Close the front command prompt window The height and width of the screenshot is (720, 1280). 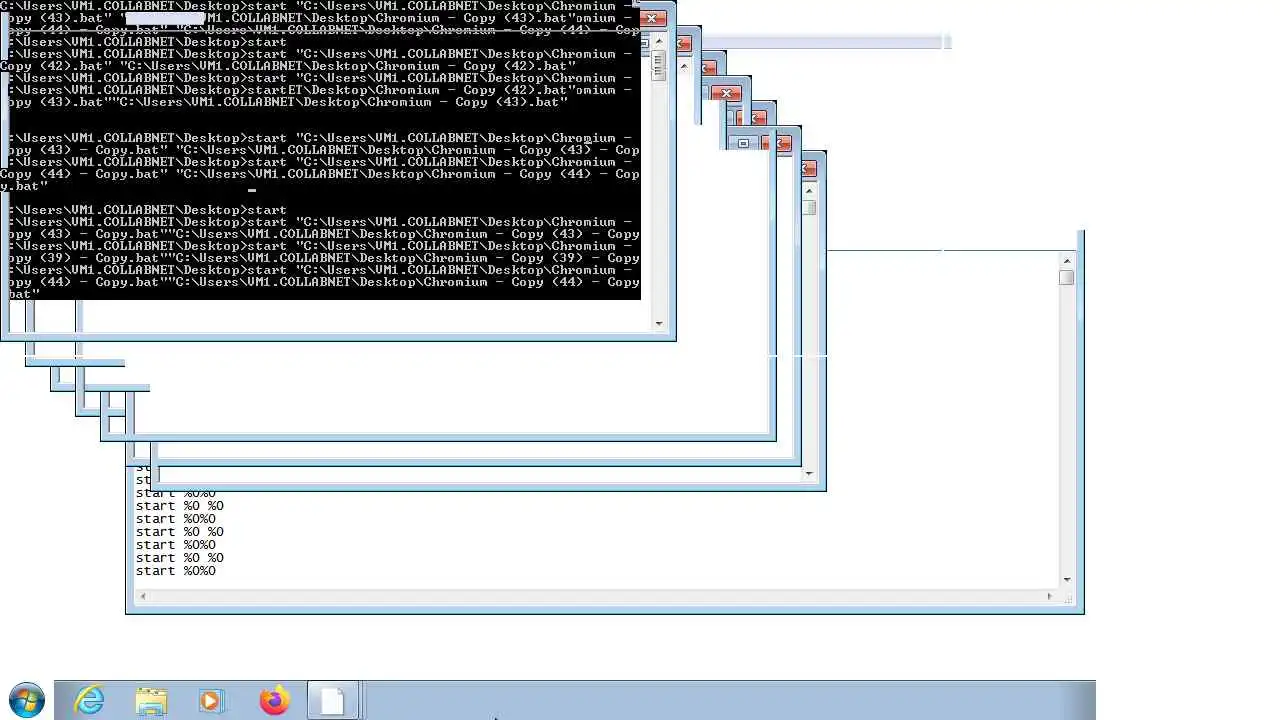pos(651,18)
